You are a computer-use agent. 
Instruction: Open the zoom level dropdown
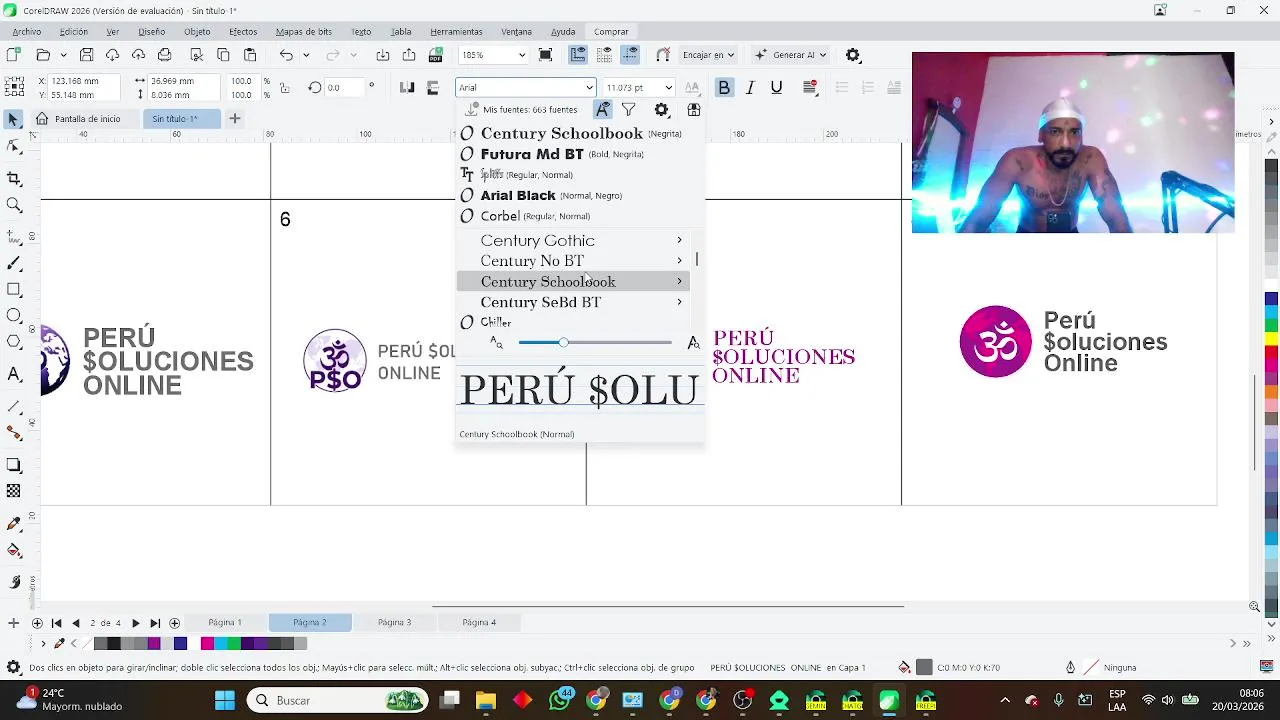tap(521, 55)
